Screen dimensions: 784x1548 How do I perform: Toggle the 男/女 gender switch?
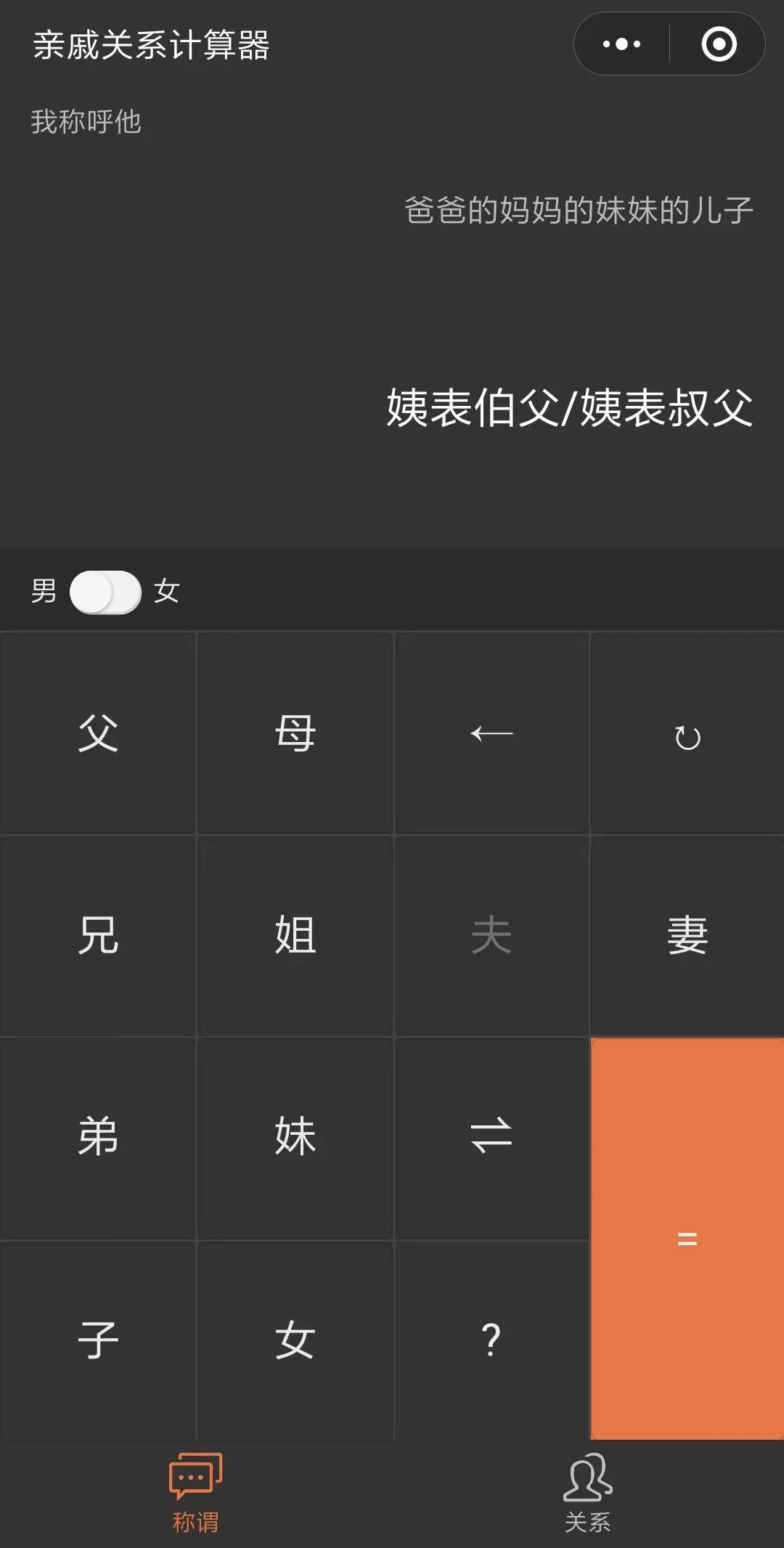[x=105, y=592]
